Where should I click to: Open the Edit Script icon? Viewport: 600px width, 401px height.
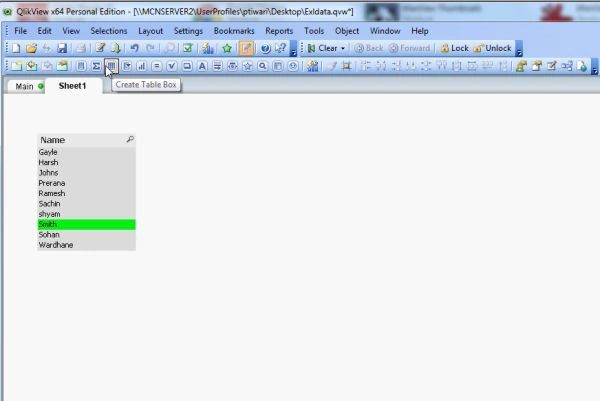pos(101,48)
